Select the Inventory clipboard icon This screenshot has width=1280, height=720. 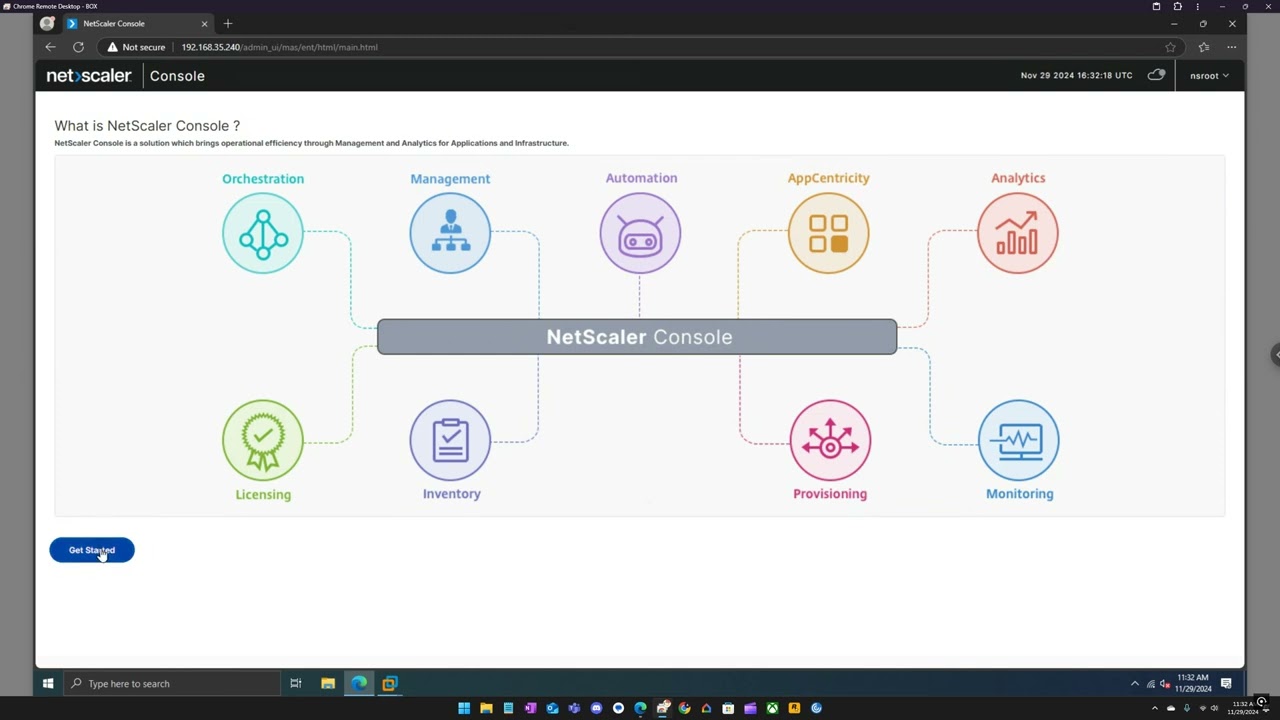[x=450, y=440]
